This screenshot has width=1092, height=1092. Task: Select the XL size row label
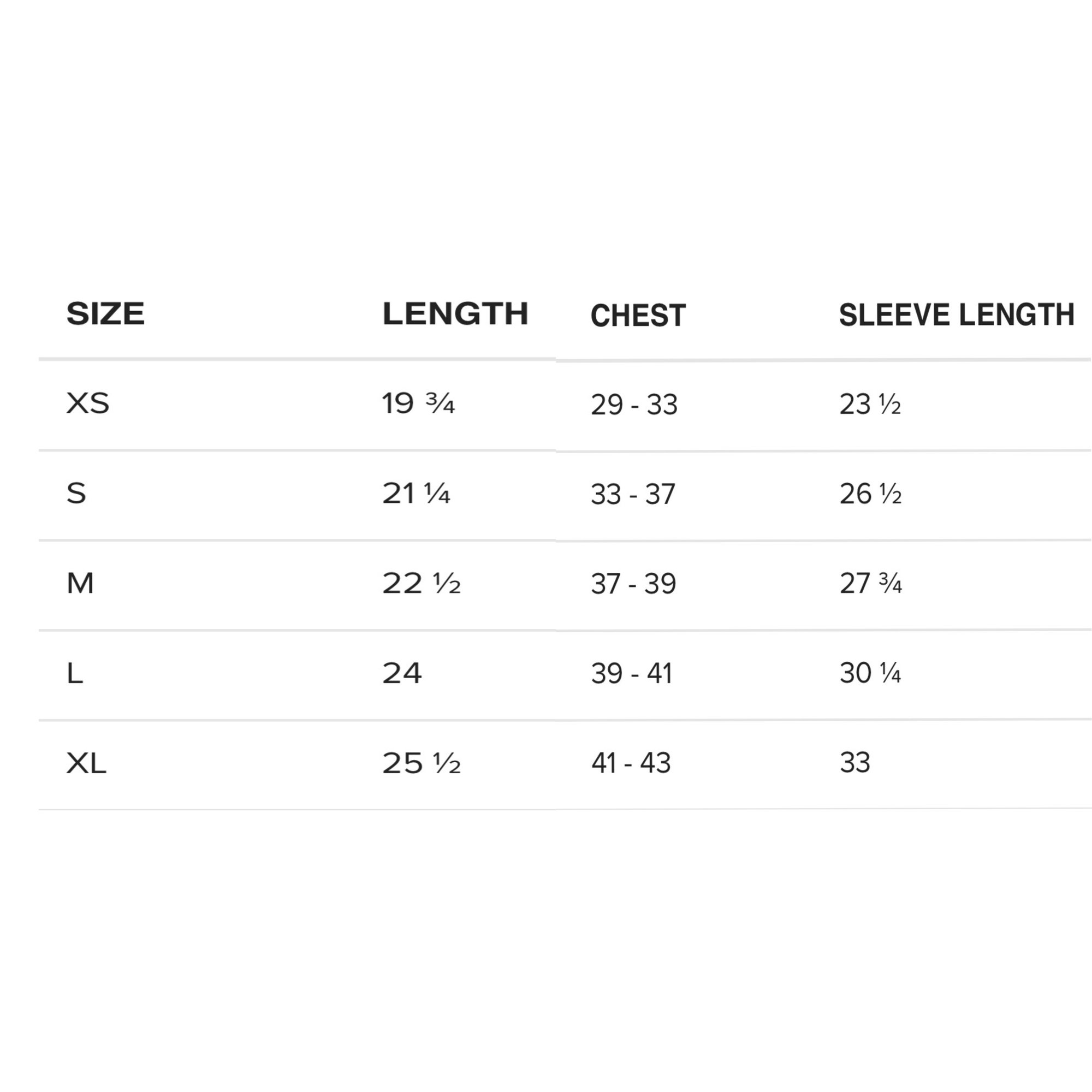[86, 763]
